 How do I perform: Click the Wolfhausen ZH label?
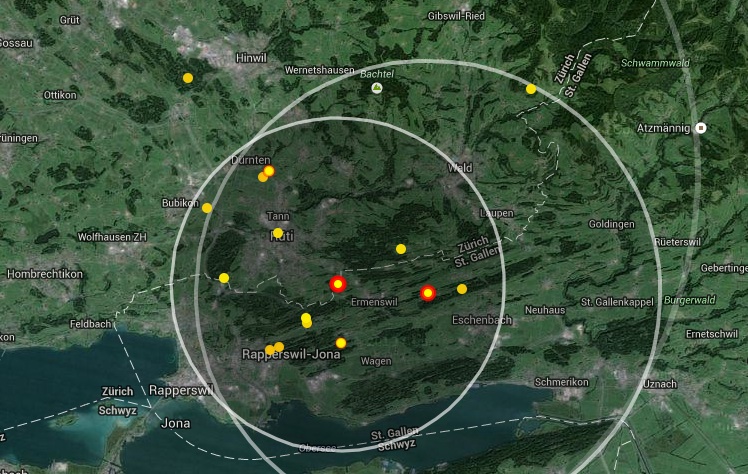click(x=112, y=237)
